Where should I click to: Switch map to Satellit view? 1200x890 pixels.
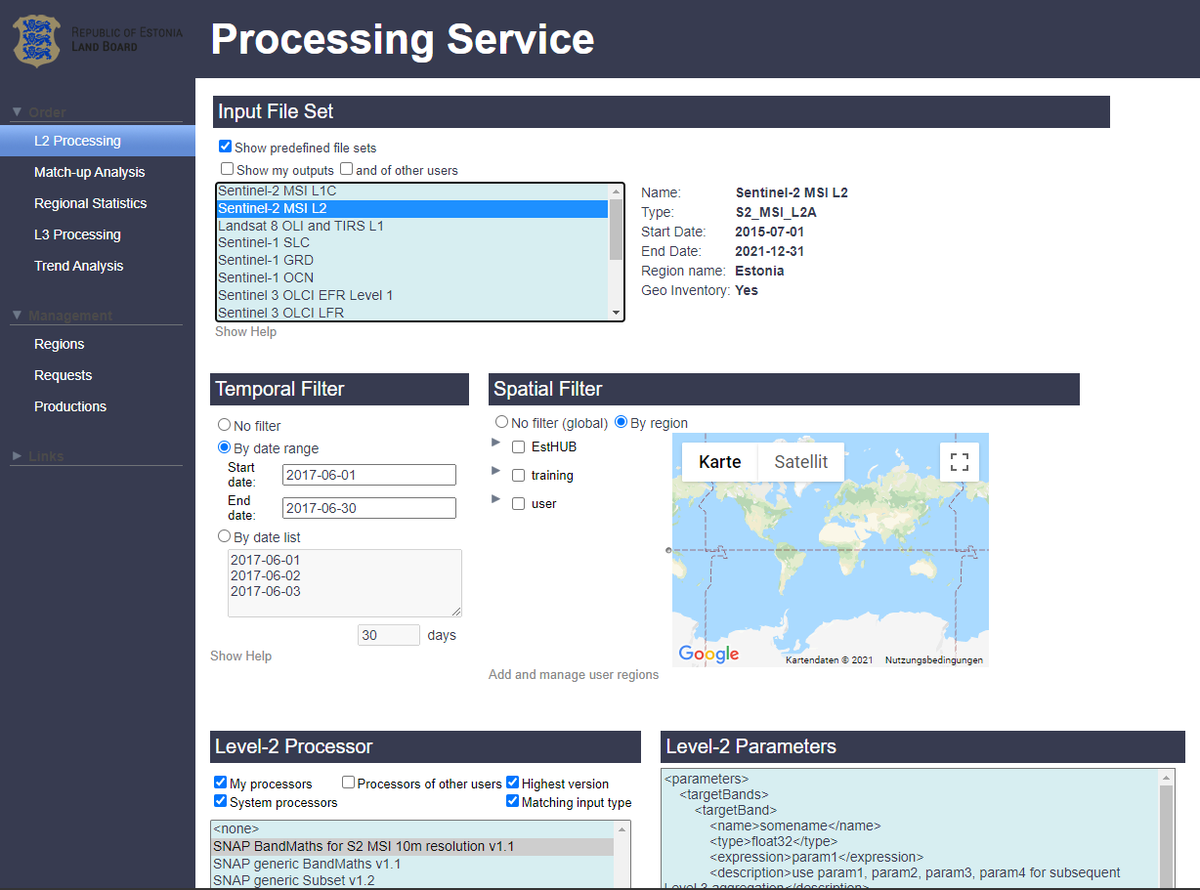[801, 462]
